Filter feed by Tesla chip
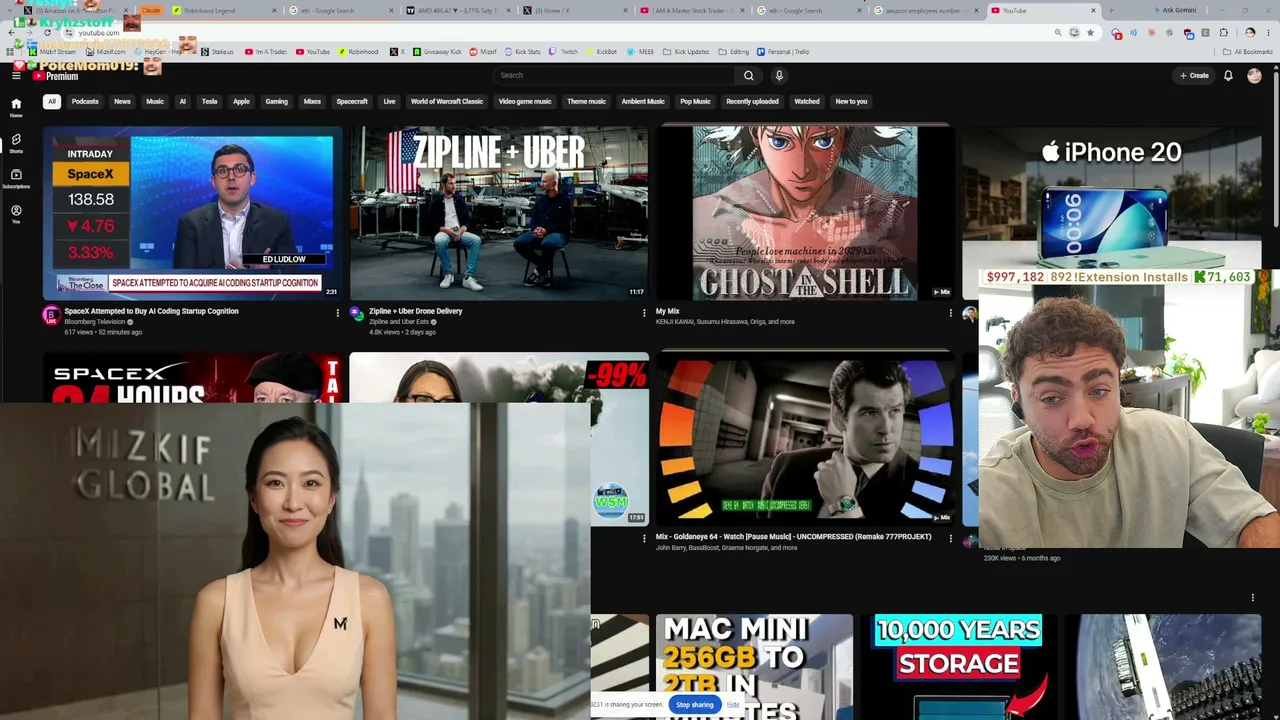Screen dimensions: 1280x720 point(209,101)
